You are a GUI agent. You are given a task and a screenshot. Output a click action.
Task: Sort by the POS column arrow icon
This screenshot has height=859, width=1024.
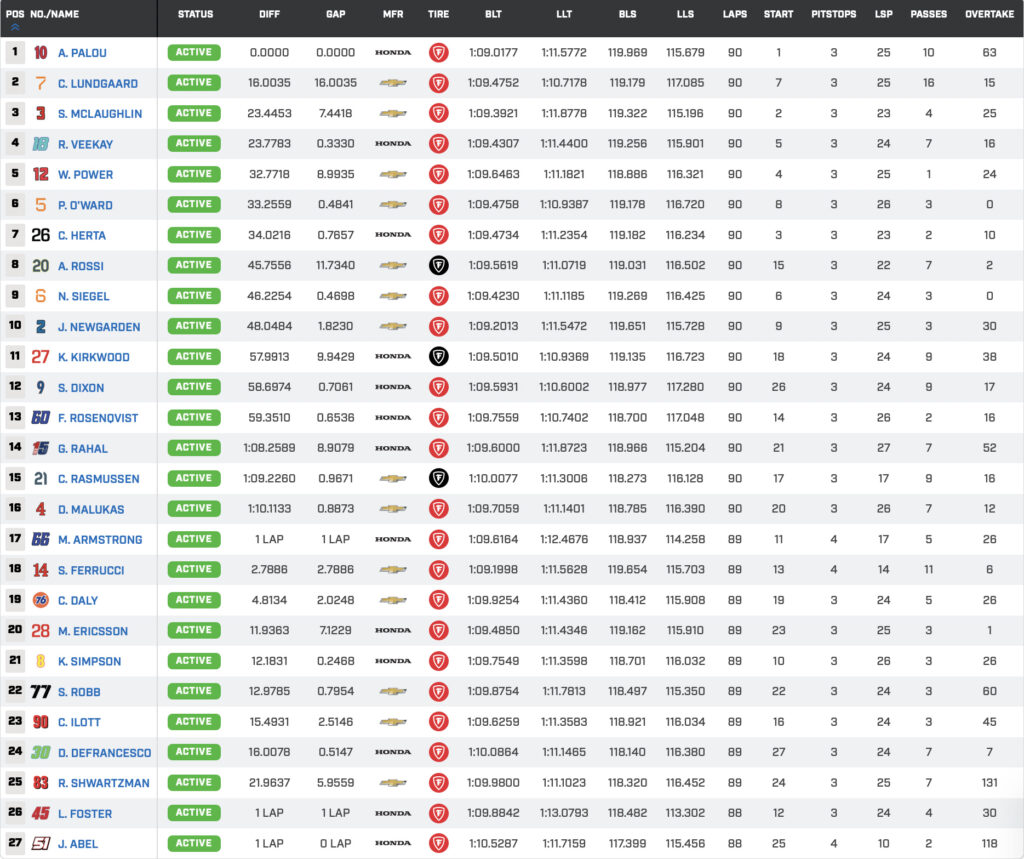(15, 27)
